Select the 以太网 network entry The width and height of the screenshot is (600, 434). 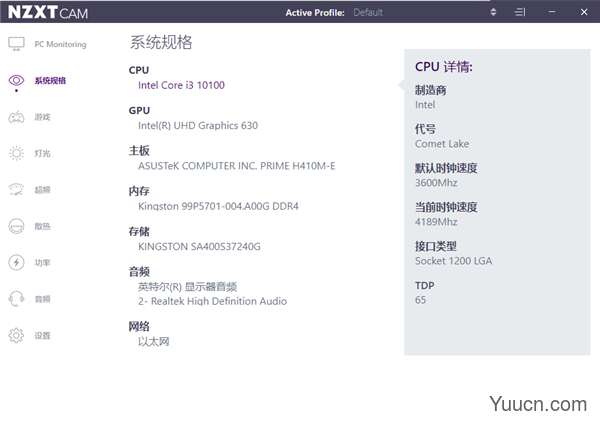tap(153, 341)
